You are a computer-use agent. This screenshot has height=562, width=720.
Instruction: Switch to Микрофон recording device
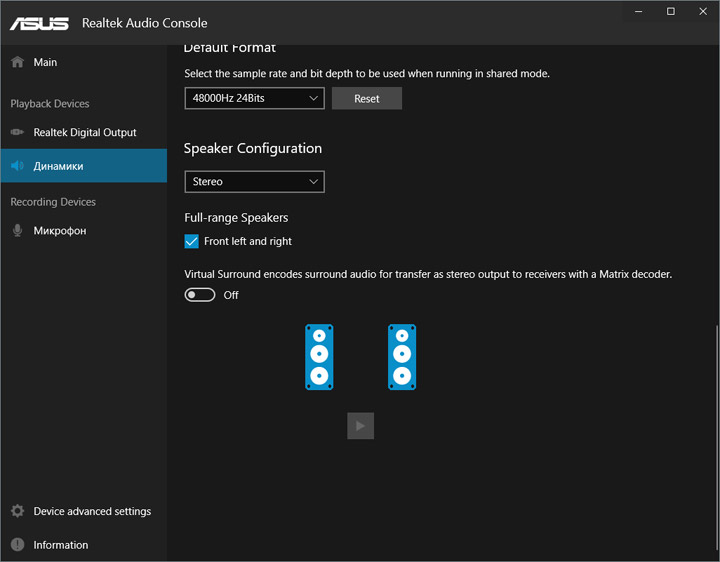[x=60, y=231]
